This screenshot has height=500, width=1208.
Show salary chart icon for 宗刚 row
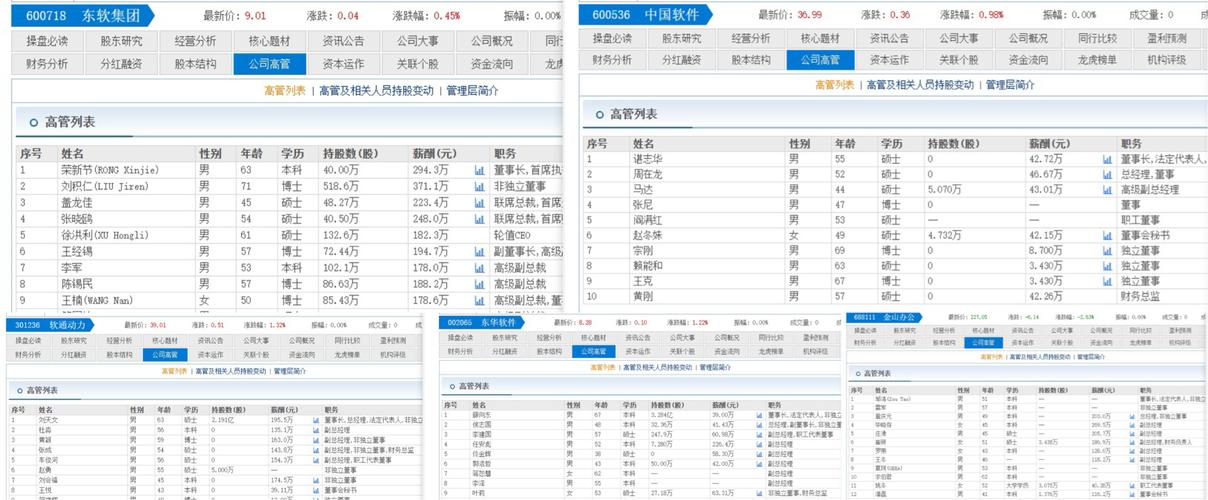(1107, 250)
